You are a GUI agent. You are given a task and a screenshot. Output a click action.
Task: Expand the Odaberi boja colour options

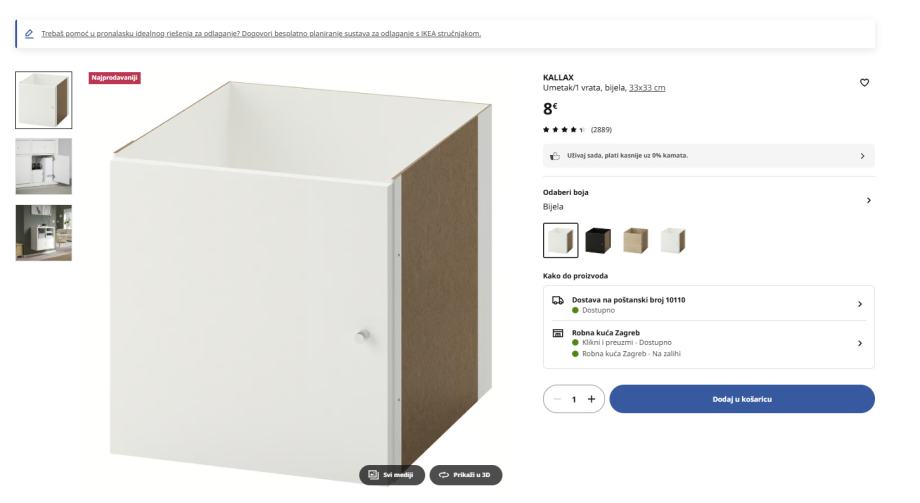coord(868,200)
